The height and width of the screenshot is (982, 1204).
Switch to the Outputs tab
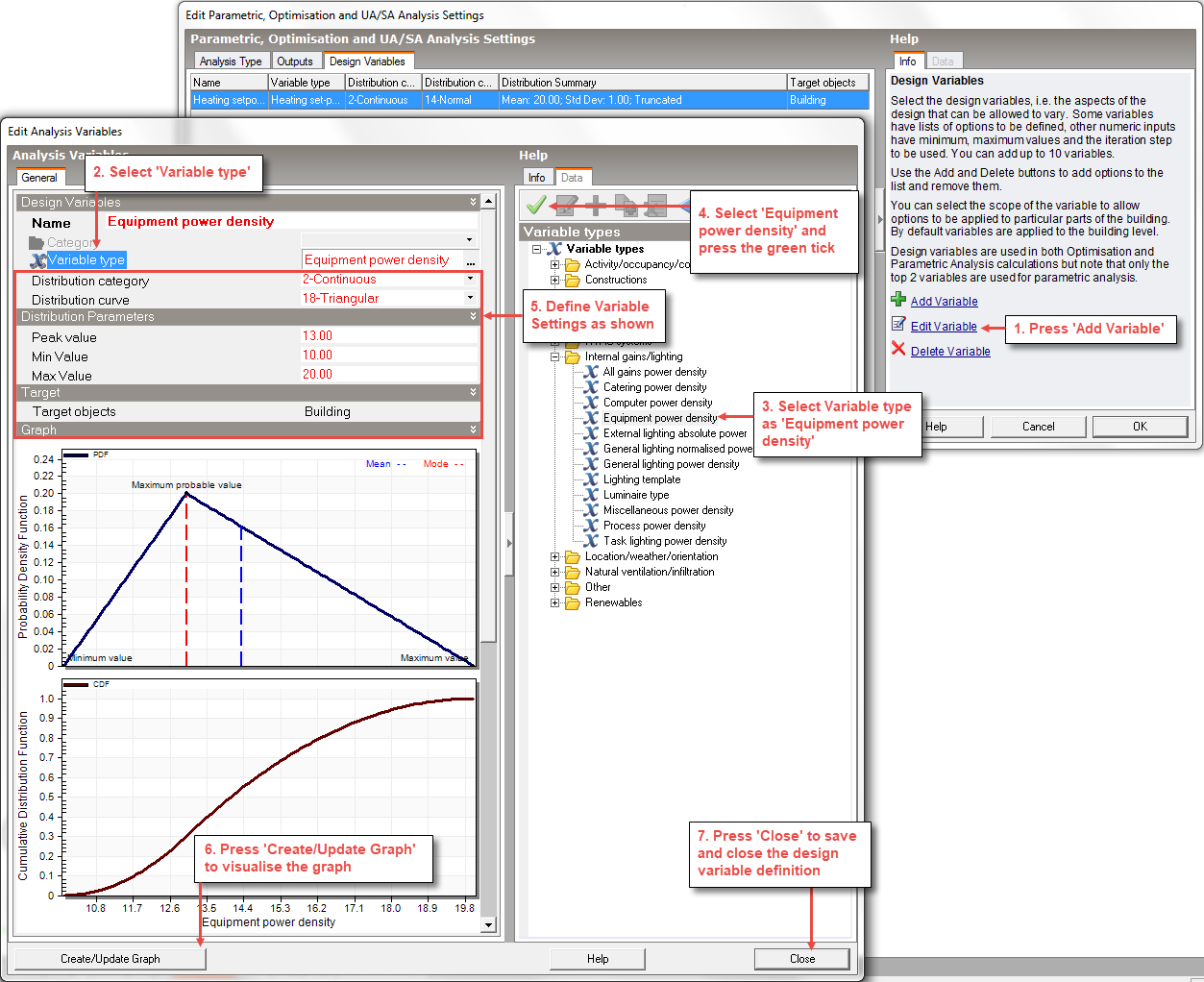(x=295, y=61)
